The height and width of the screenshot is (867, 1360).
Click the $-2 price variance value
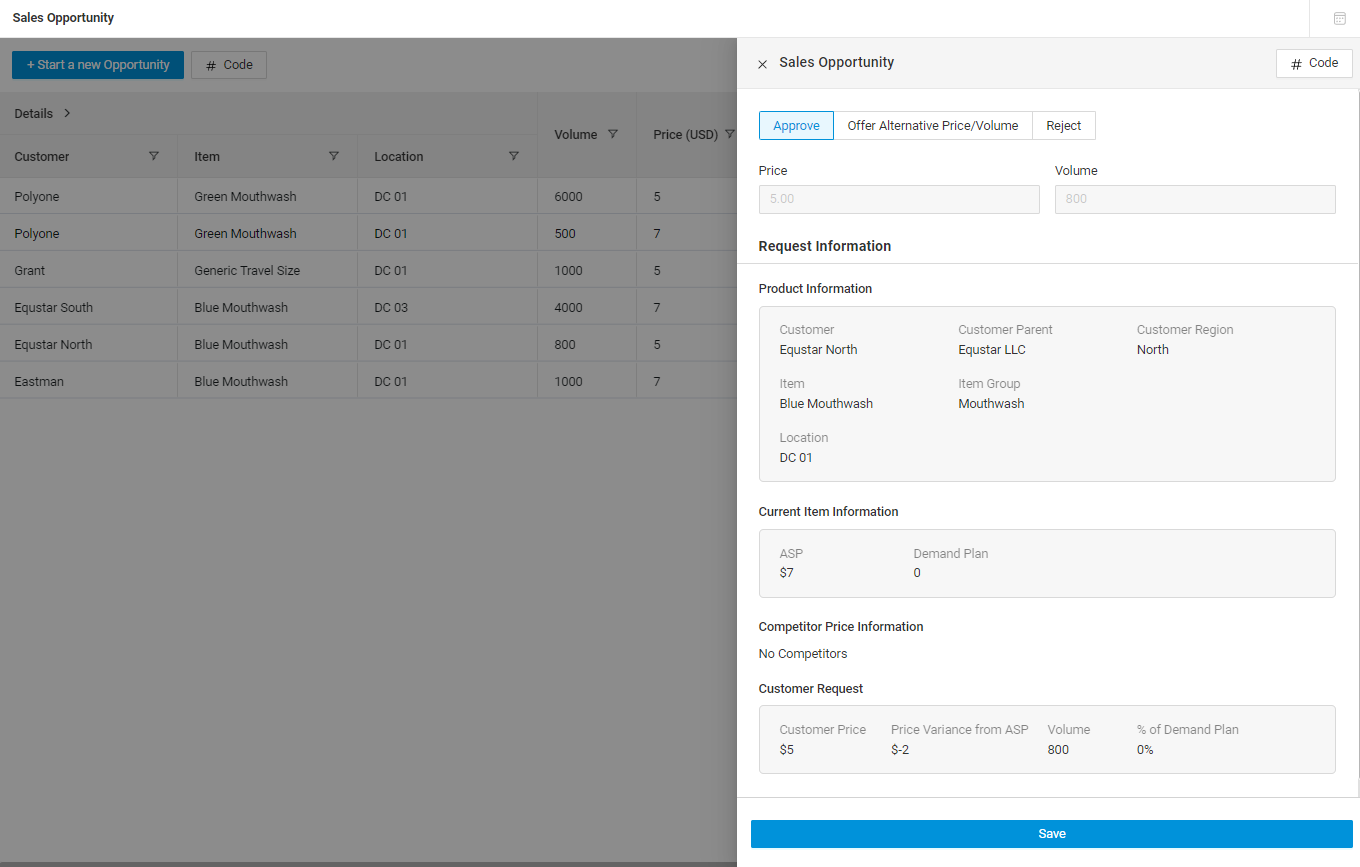pyautogui.click(x=900, y=750)
